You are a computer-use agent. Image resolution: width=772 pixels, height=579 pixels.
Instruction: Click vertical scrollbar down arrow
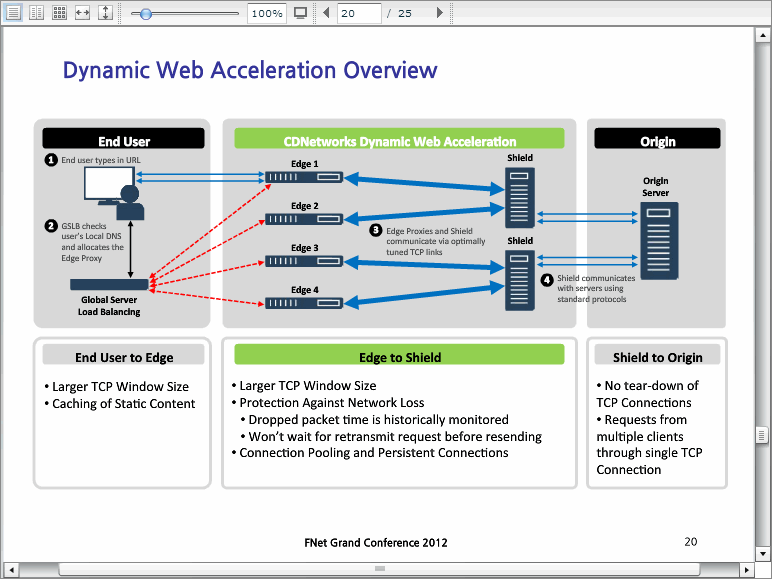pyautogui.click(x=762, y=553)
